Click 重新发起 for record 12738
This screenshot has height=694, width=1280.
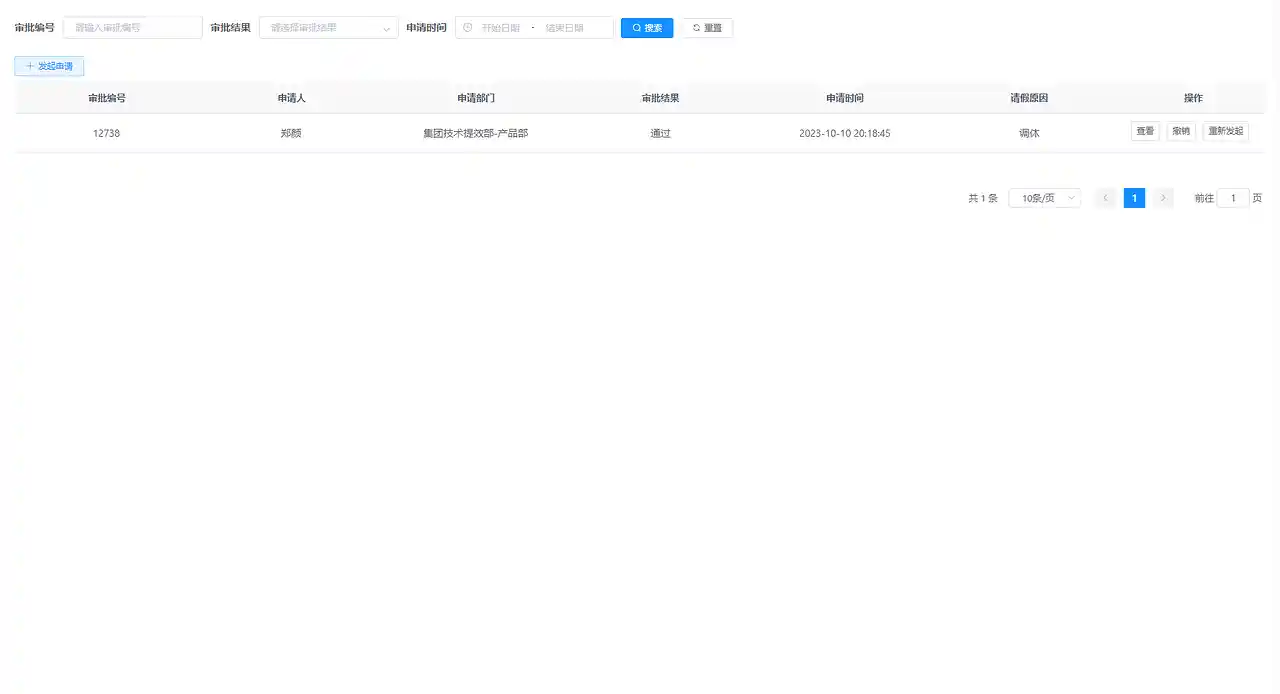(1226, 131)
